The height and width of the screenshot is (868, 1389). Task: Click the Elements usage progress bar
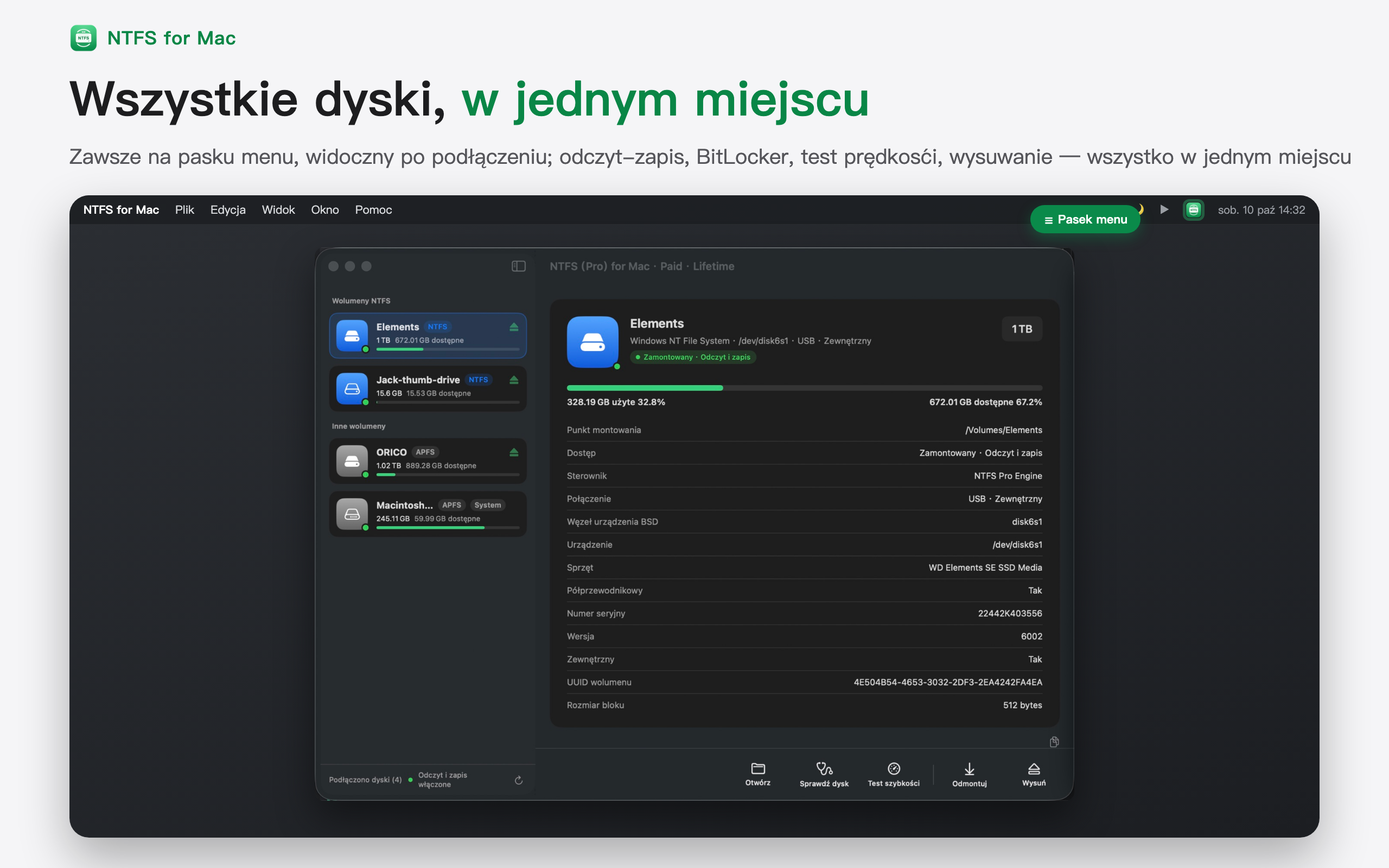click(x=804, y=388)
